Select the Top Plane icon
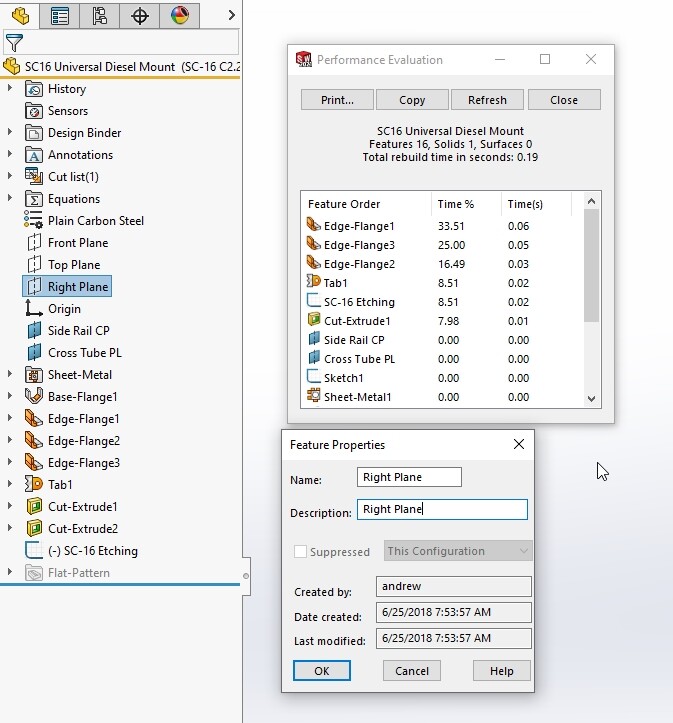The width and height of the screenshot is (673, 723). point(34,265)
